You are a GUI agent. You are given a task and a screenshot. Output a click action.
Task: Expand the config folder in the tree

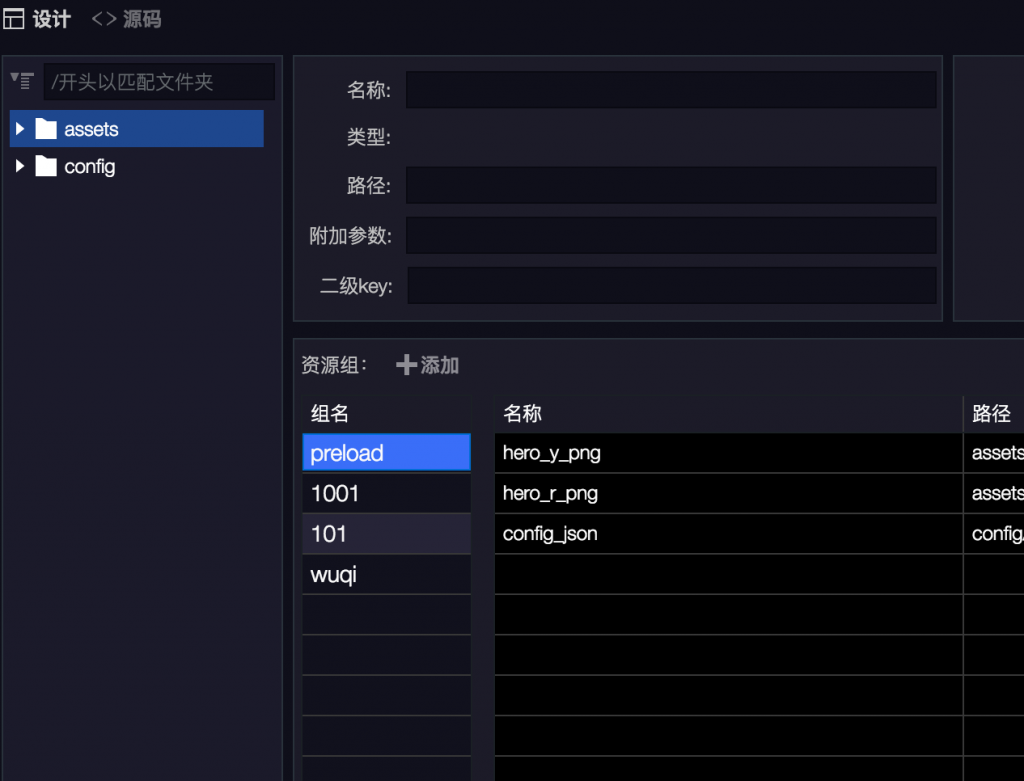click(x=20, y=167)
